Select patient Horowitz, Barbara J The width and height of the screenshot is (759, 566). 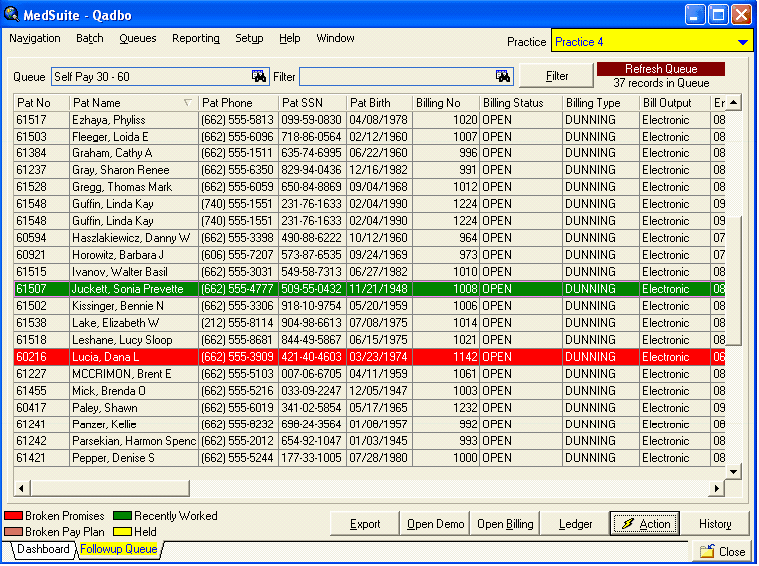[x=369, y=255]
